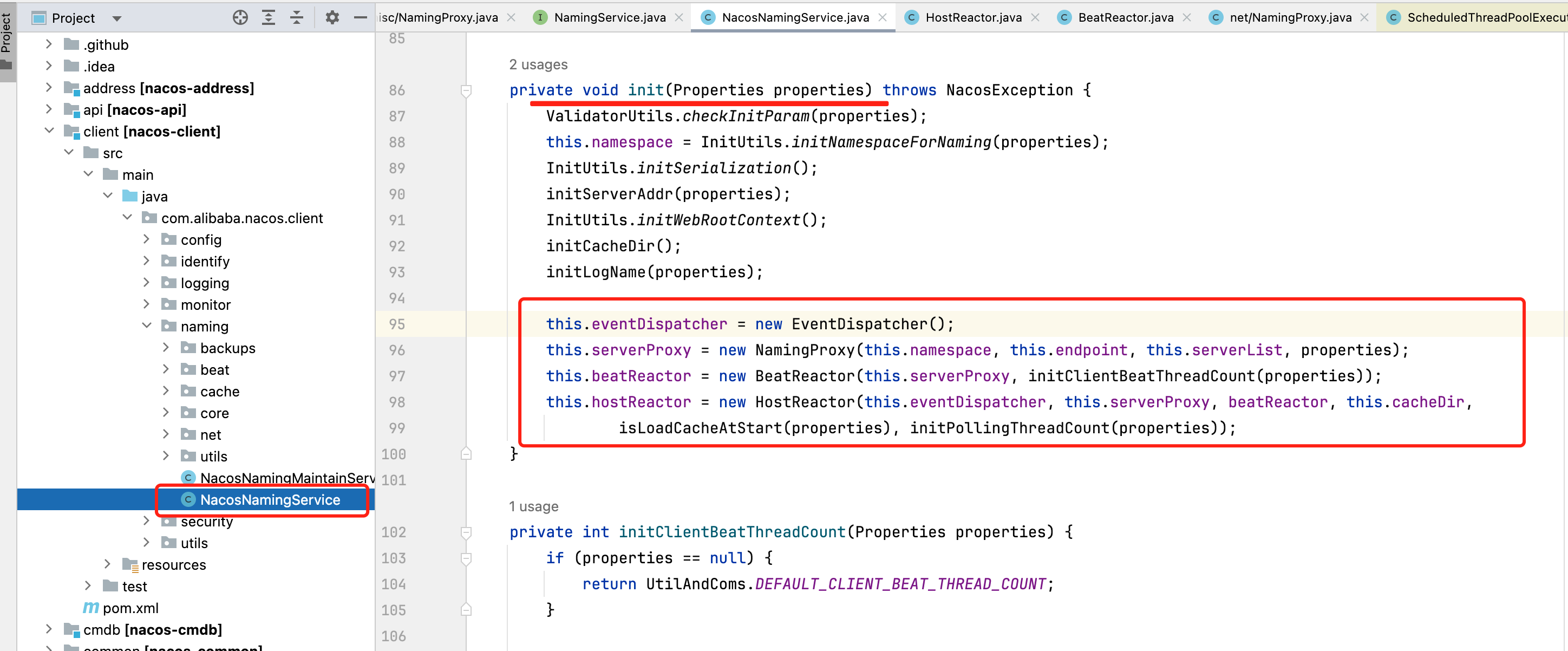The height and width of the screenshot is (651, 1568).
Task: Click Expand All icon in Project toolbar
Action: pos(269,18)
